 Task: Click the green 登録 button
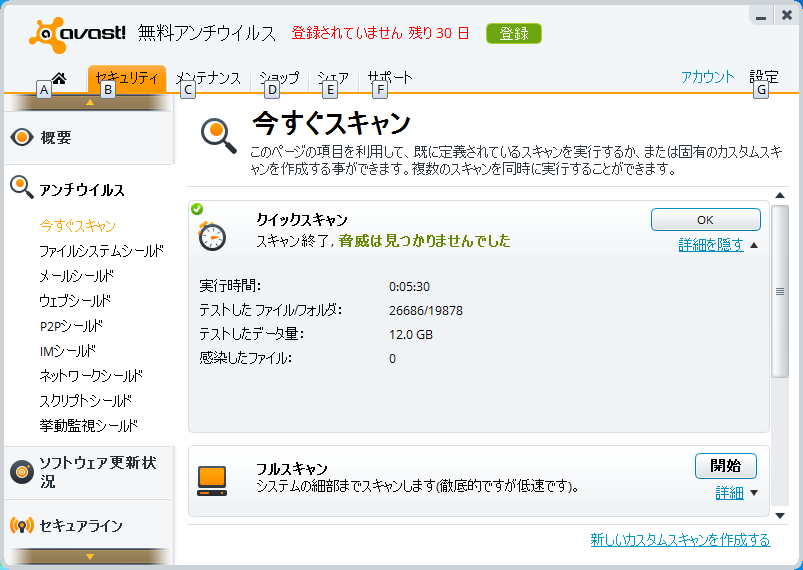(514, 33)
